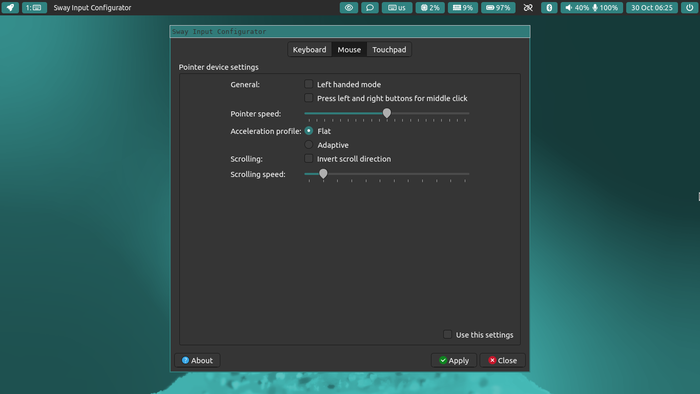The width and height of the screenshot is (700, 394).
Task: Enable left and right buttons middle click
Action: pos(308,98)
